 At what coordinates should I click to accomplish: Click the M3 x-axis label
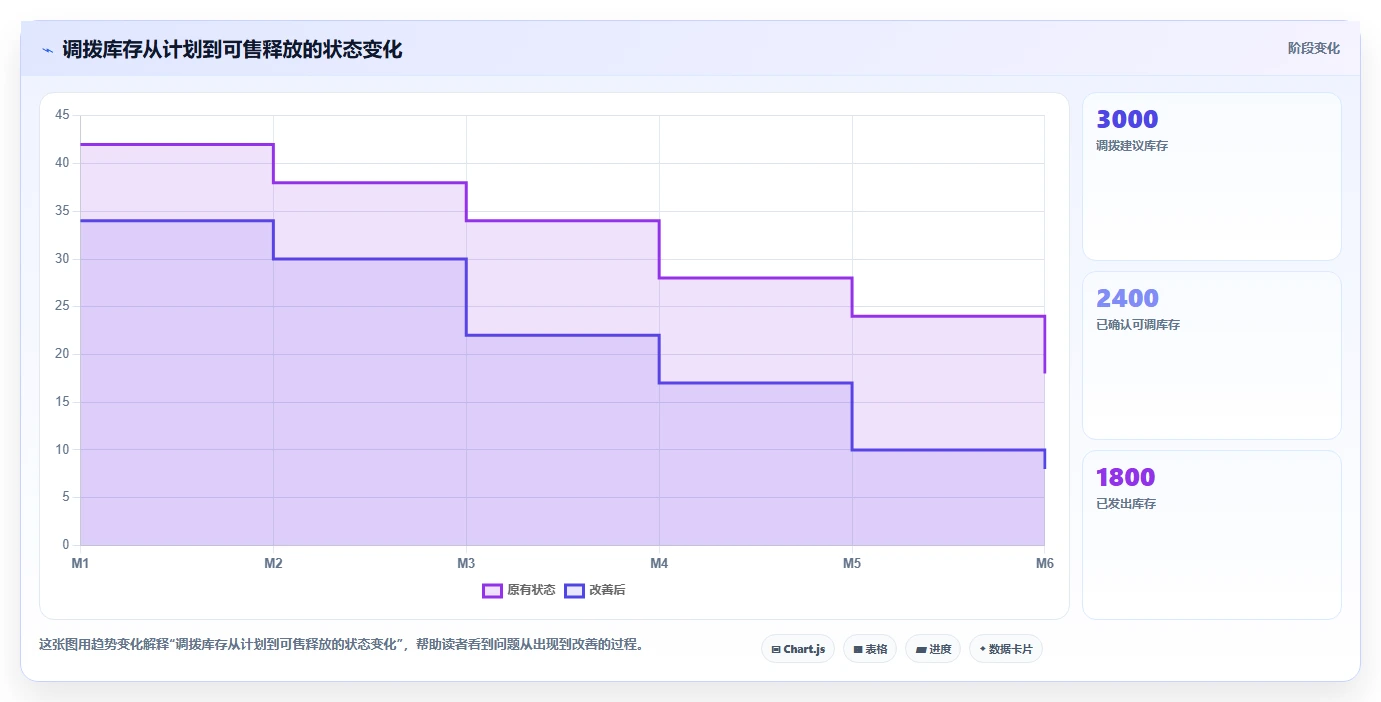pos(466,563)
